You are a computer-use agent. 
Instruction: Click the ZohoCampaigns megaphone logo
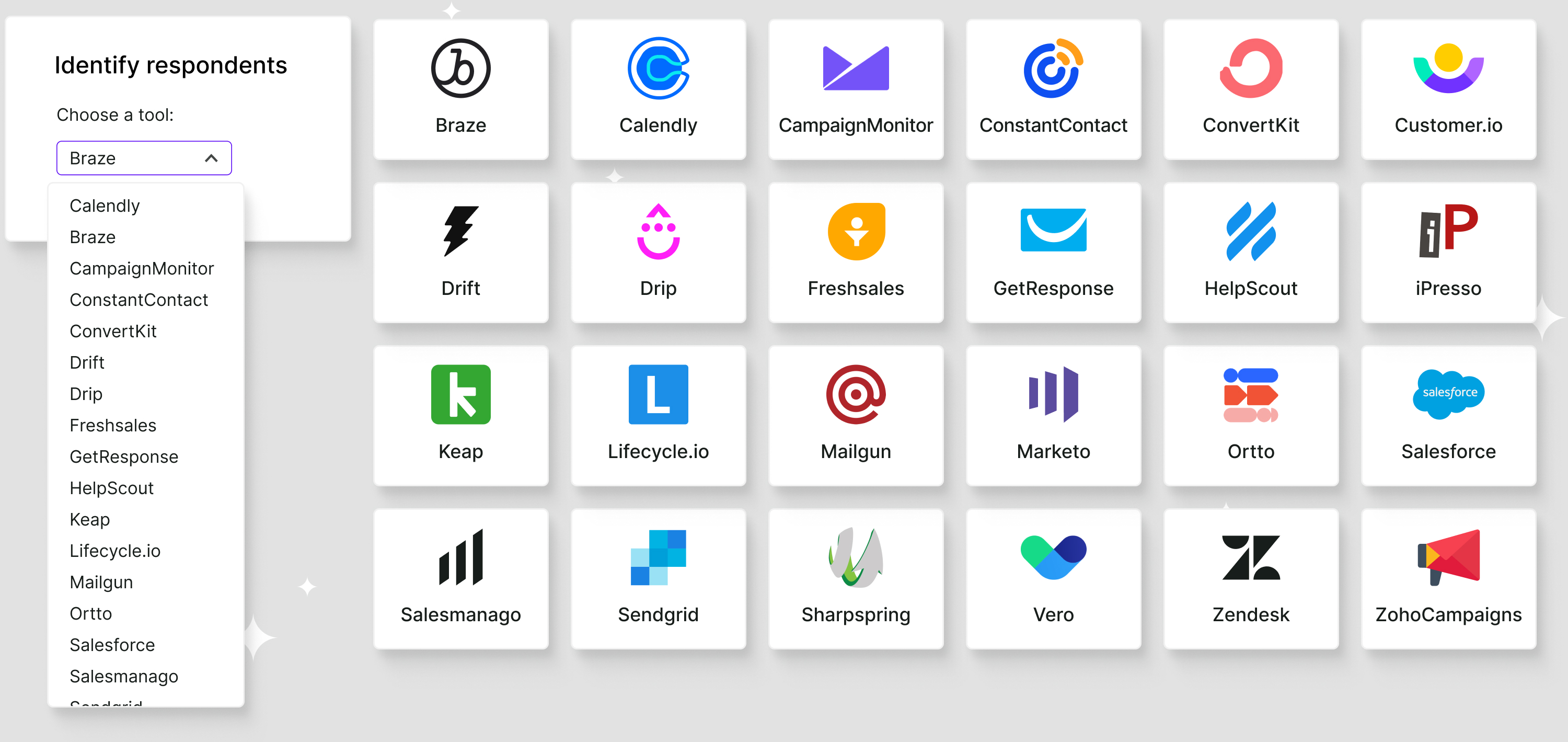coord(1448,557)
